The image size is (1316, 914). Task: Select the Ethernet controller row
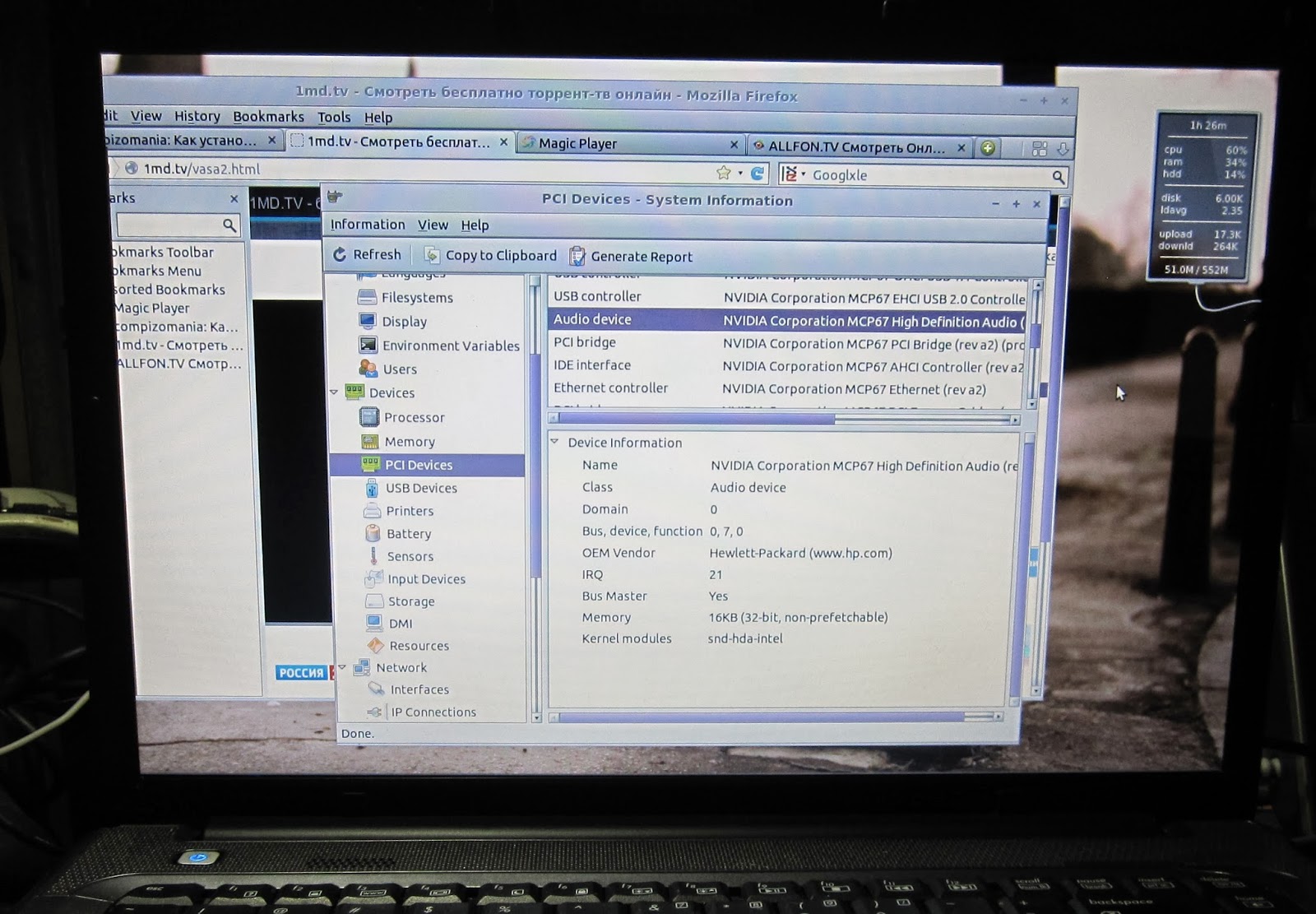click(x=787, y=388)
